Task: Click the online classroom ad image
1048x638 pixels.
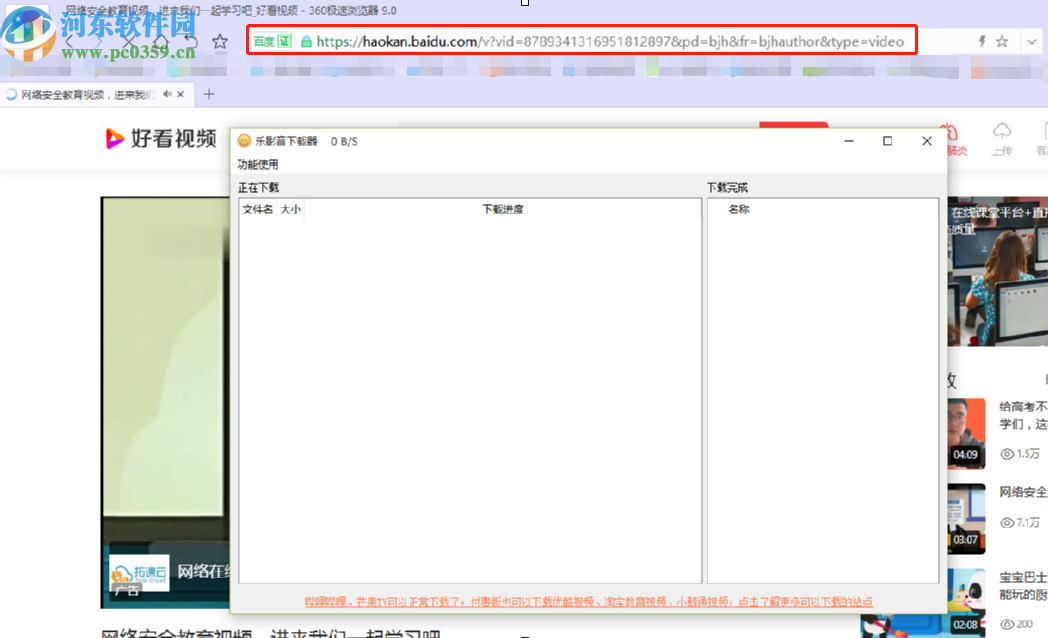Action: coord(997,271)
